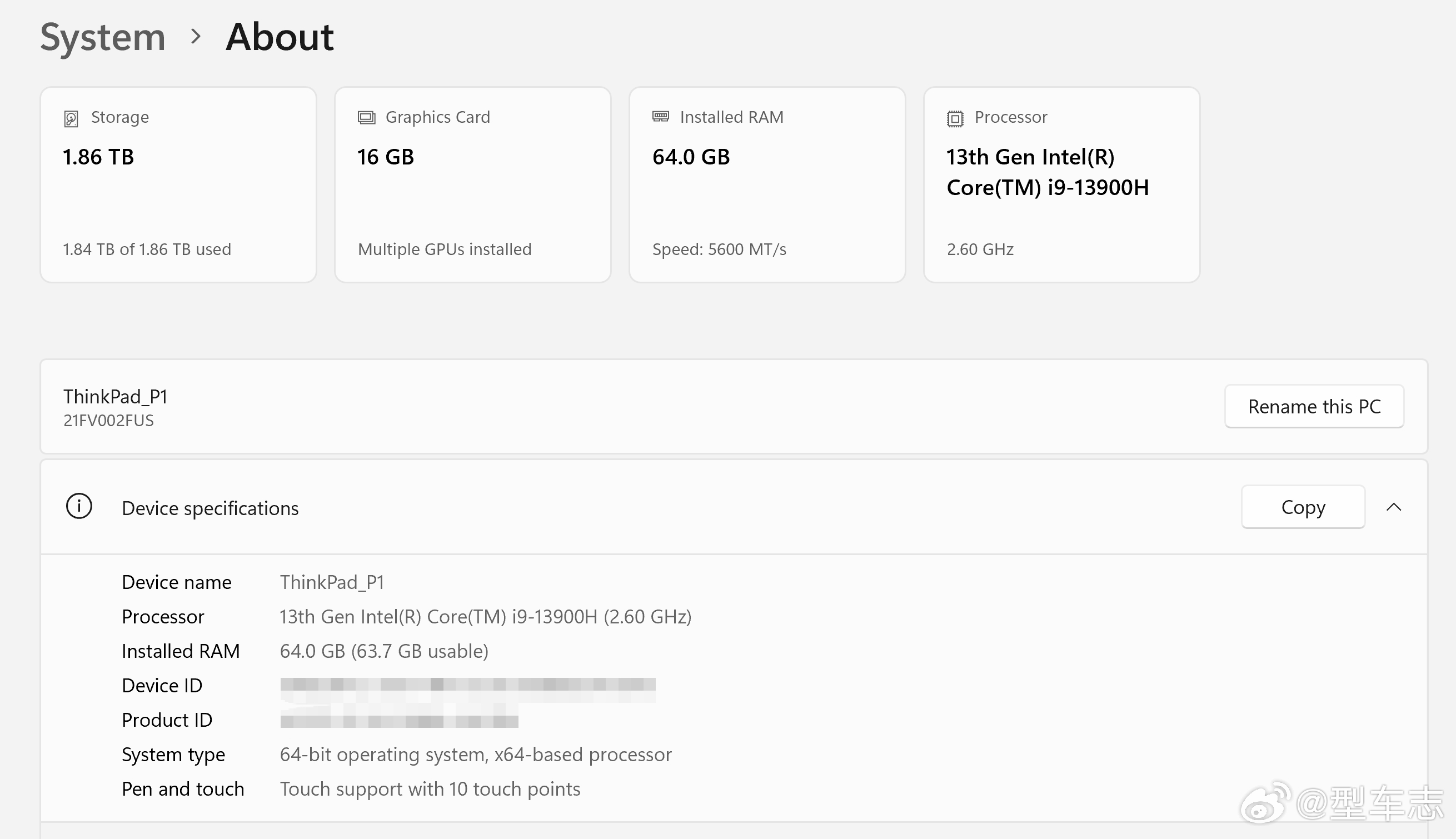Click the Installed RAM memory icon
1456x839 pixels.
(x=660, y=117)
